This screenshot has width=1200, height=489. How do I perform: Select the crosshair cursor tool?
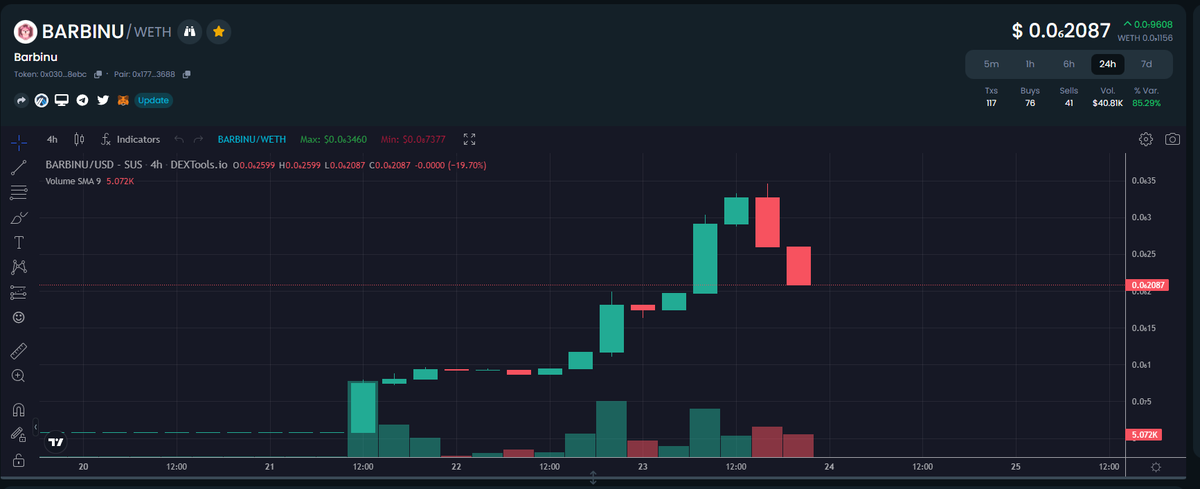tap(18, 141)
